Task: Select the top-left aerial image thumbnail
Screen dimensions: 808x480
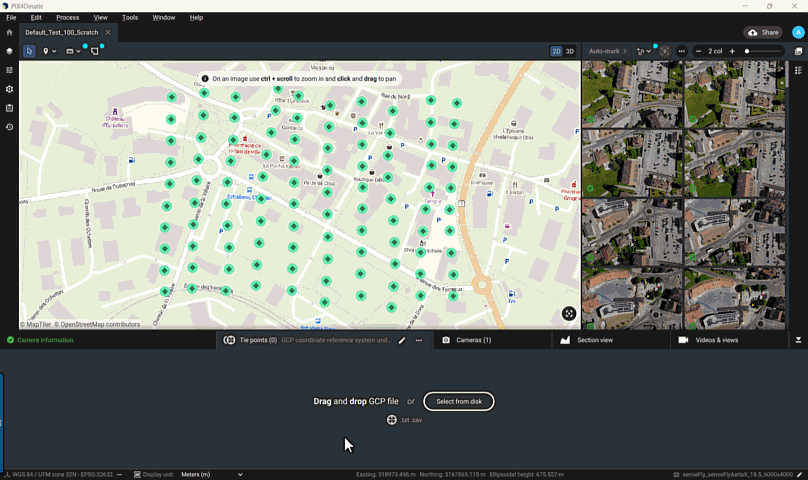Action: pyautogui.click(x=631, y=94)
